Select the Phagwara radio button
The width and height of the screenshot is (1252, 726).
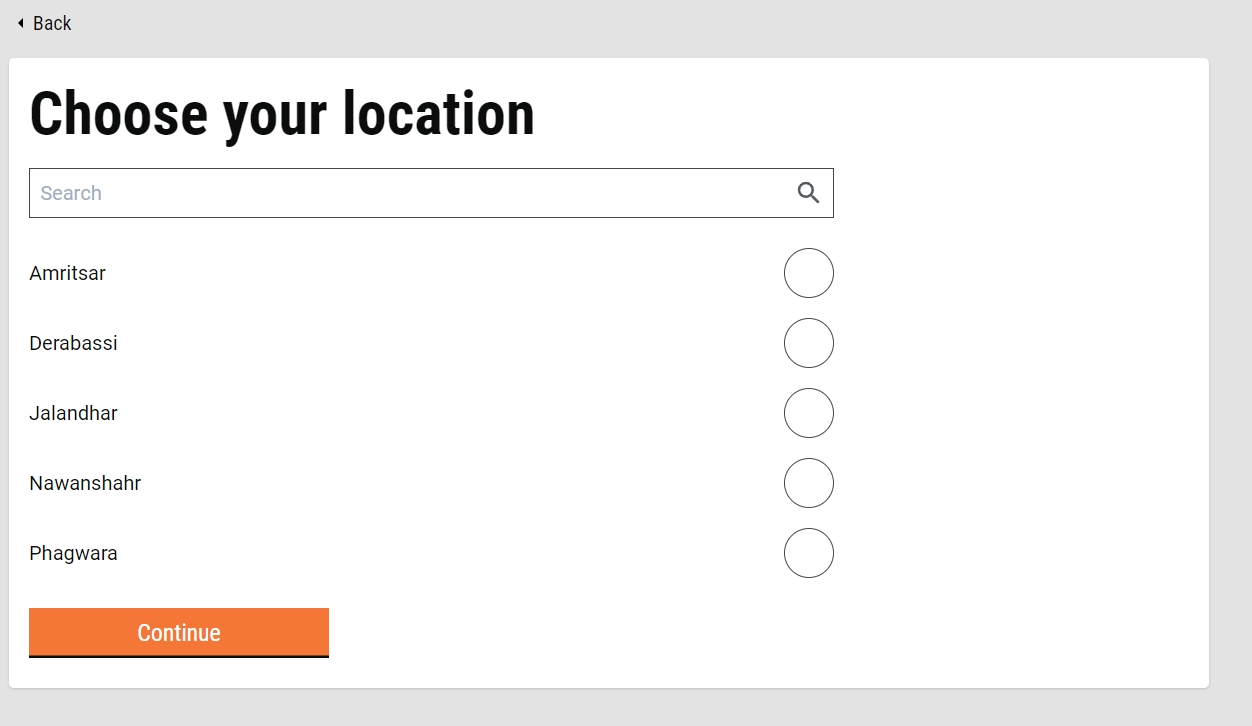click(x=808, y=553)
